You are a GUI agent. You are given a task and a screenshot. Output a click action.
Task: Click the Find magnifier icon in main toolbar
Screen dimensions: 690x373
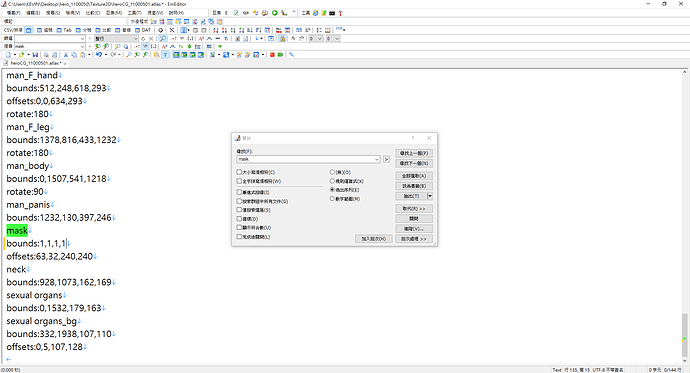(128, 55)
